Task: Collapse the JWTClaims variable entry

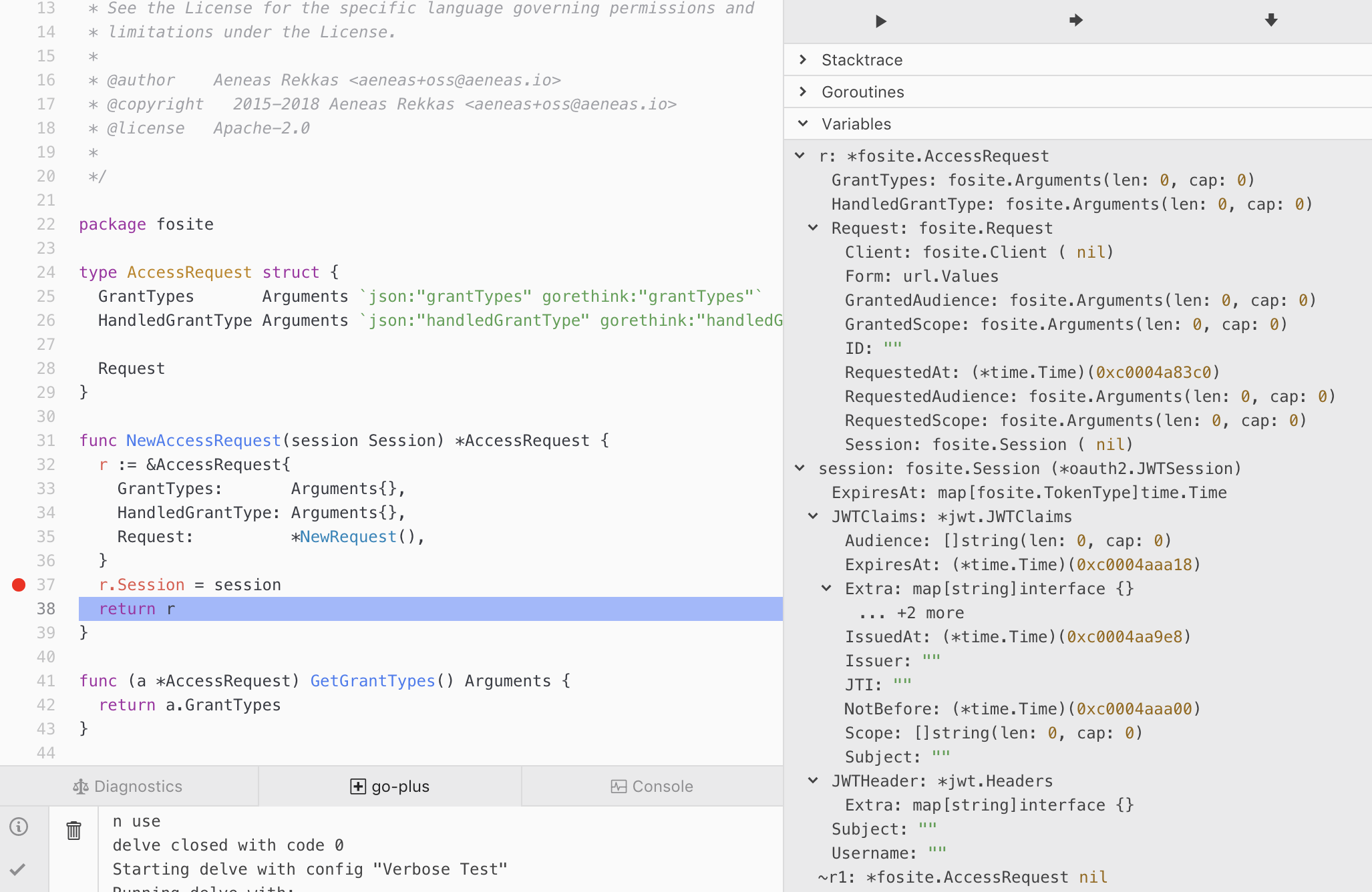Action: pos(813,515)
